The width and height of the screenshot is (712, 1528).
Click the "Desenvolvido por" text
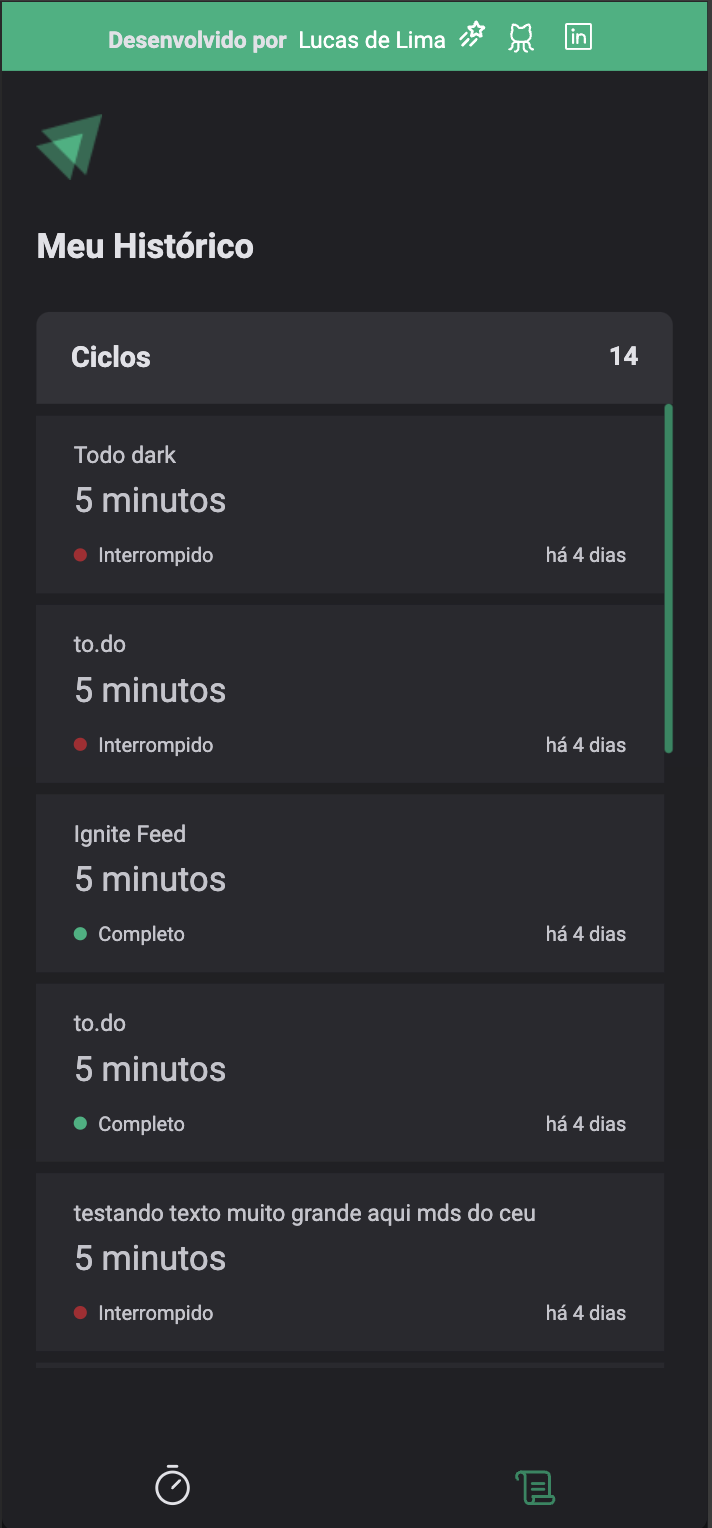(197, 40)
